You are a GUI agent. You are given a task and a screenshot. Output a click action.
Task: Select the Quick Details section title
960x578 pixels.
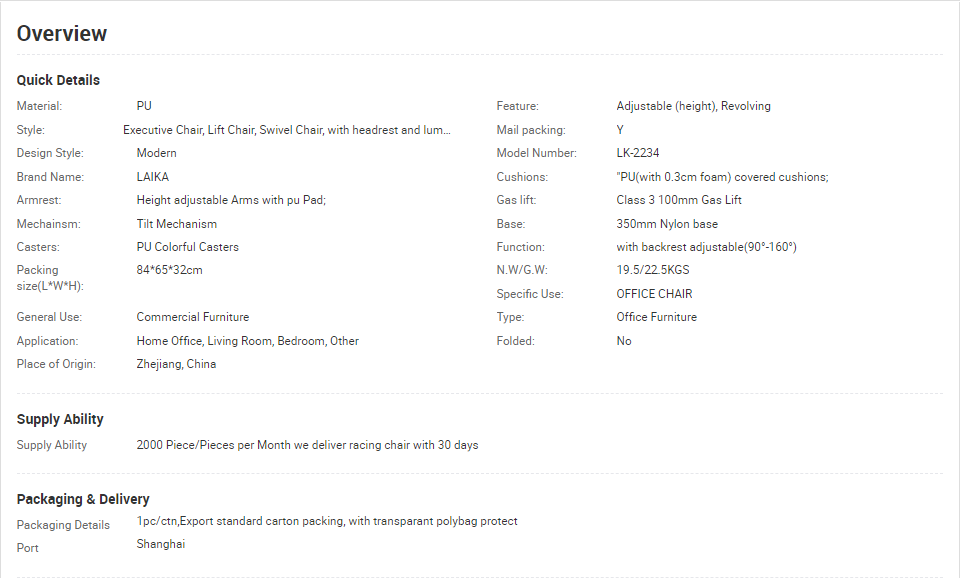(x=58, y=80)
